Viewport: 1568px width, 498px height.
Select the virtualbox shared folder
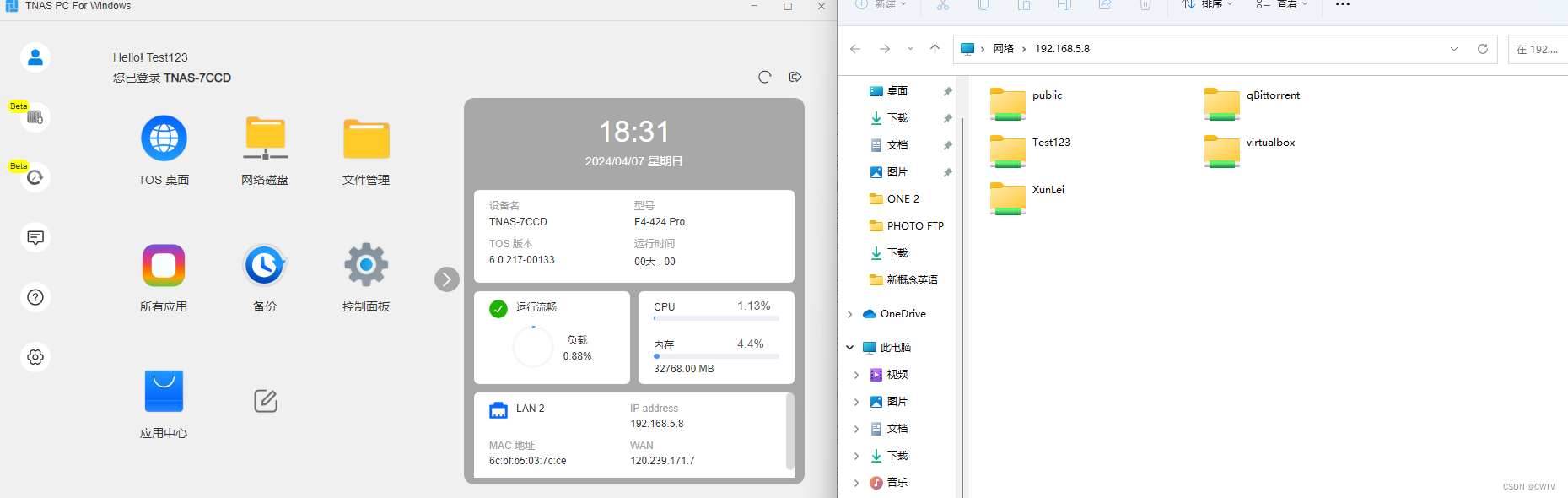1250,151
